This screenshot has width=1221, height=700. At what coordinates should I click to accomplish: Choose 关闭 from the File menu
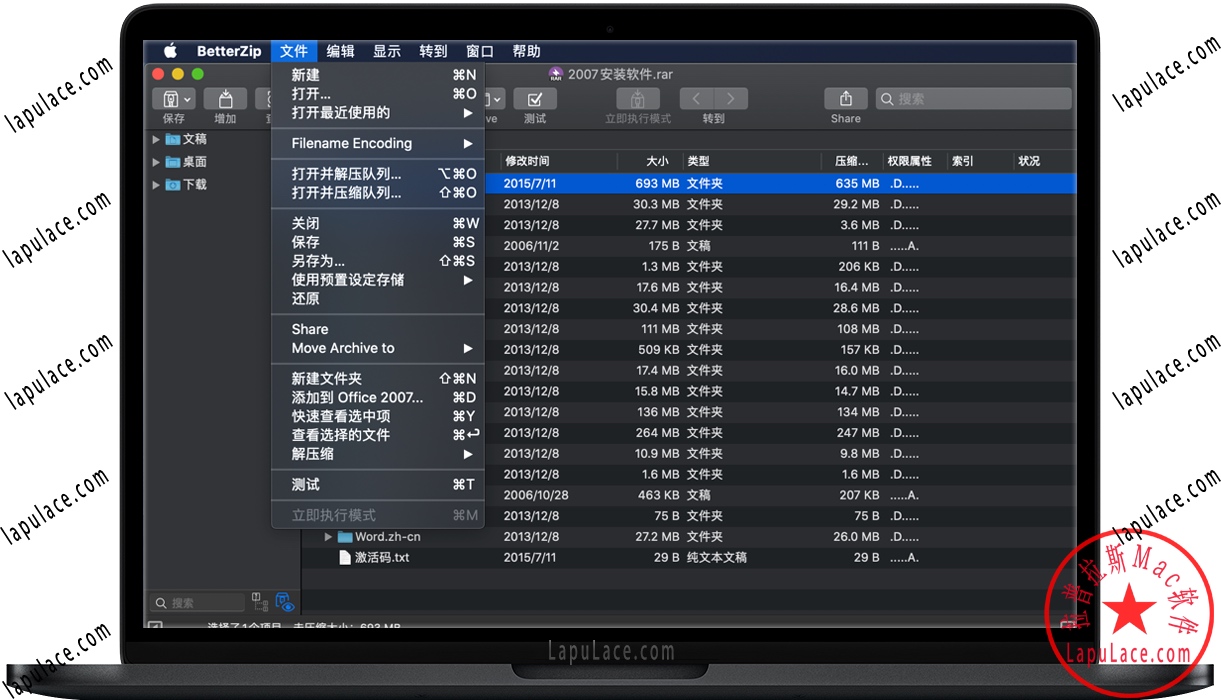click(378, 223)
